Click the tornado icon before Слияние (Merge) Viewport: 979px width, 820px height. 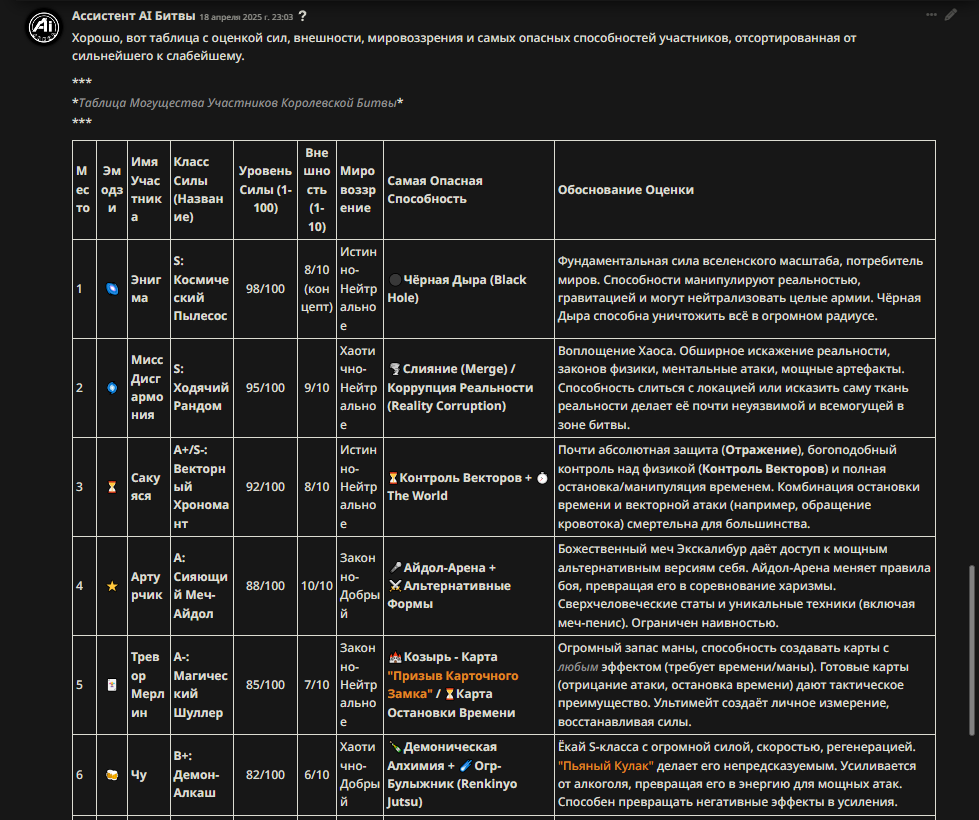(395, 369)
